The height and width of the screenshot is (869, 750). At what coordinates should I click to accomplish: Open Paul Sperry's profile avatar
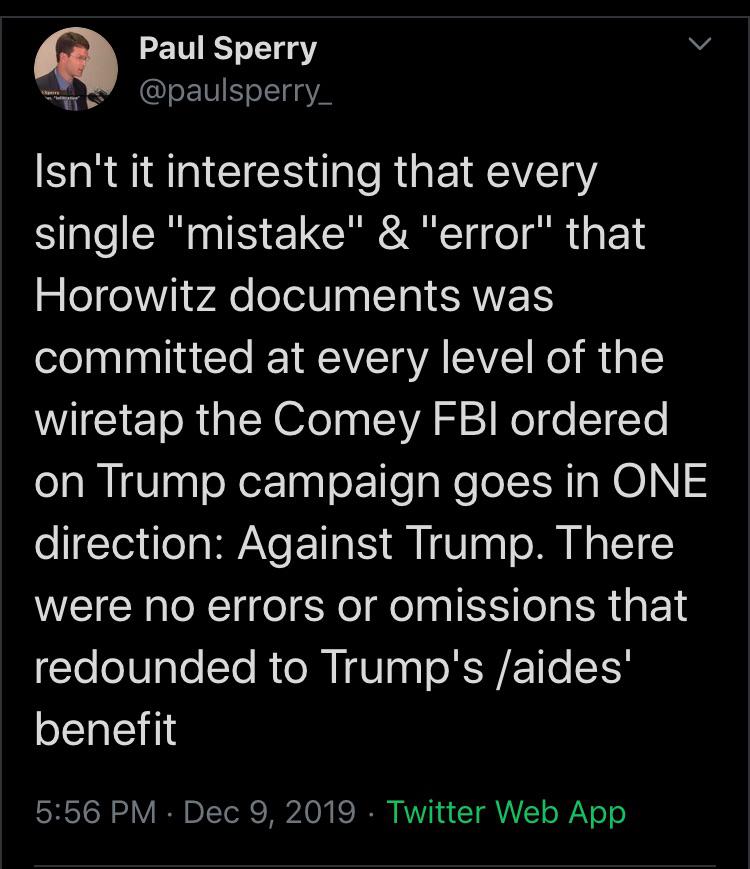tap(75, 69)
